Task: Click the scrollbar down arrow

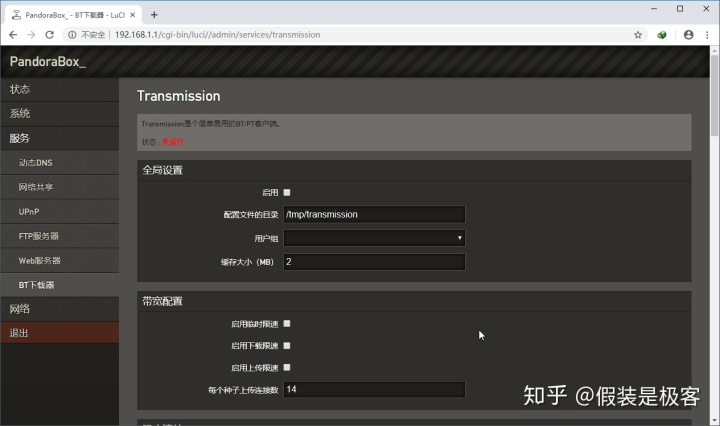Action: tap(714, 420)
